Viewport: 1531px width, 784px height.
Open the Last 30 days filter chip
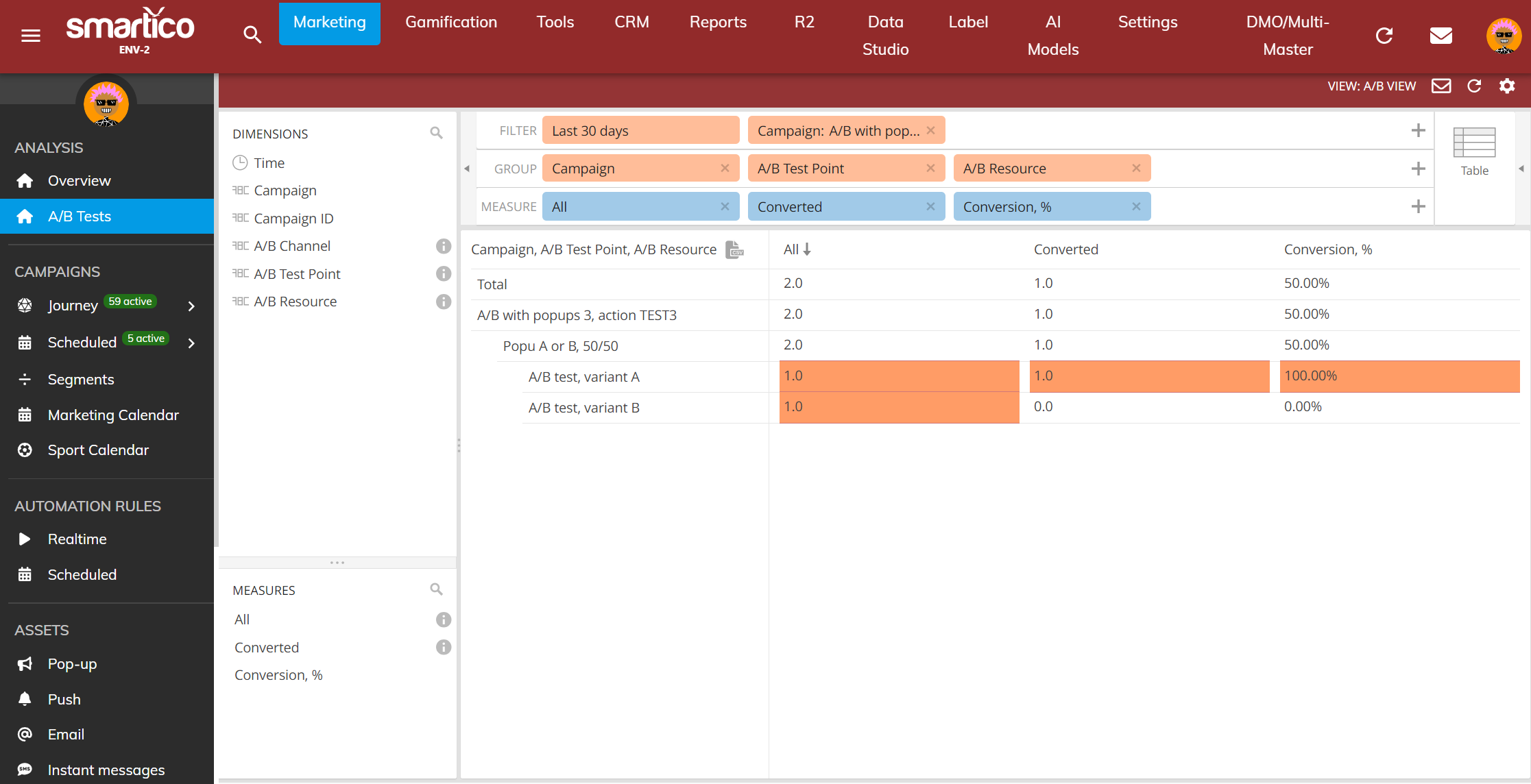[640, 130]
